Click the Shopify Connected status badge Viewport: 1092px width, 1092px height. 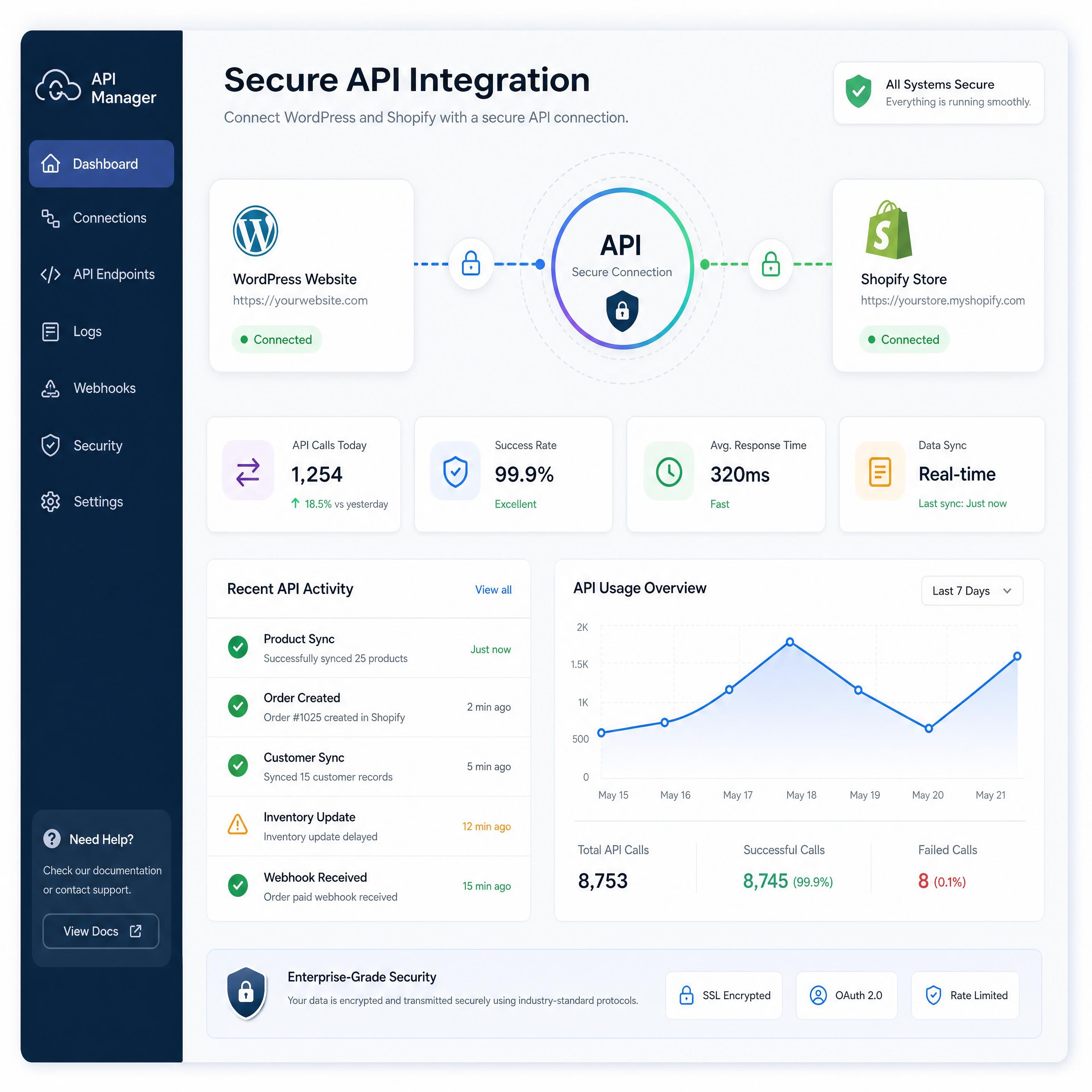(904, 340)
